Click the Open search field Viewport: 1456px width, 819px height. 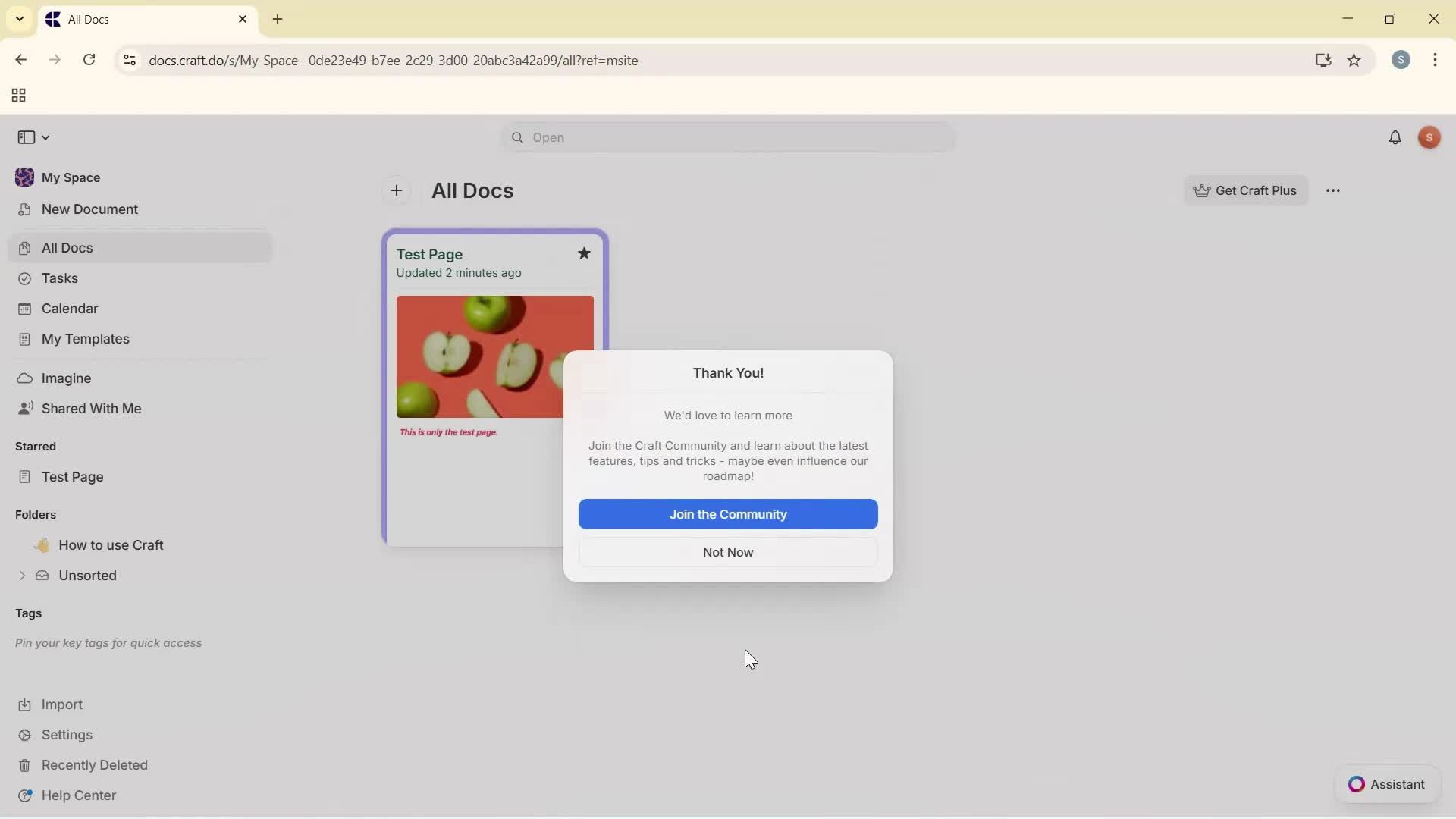726,137
